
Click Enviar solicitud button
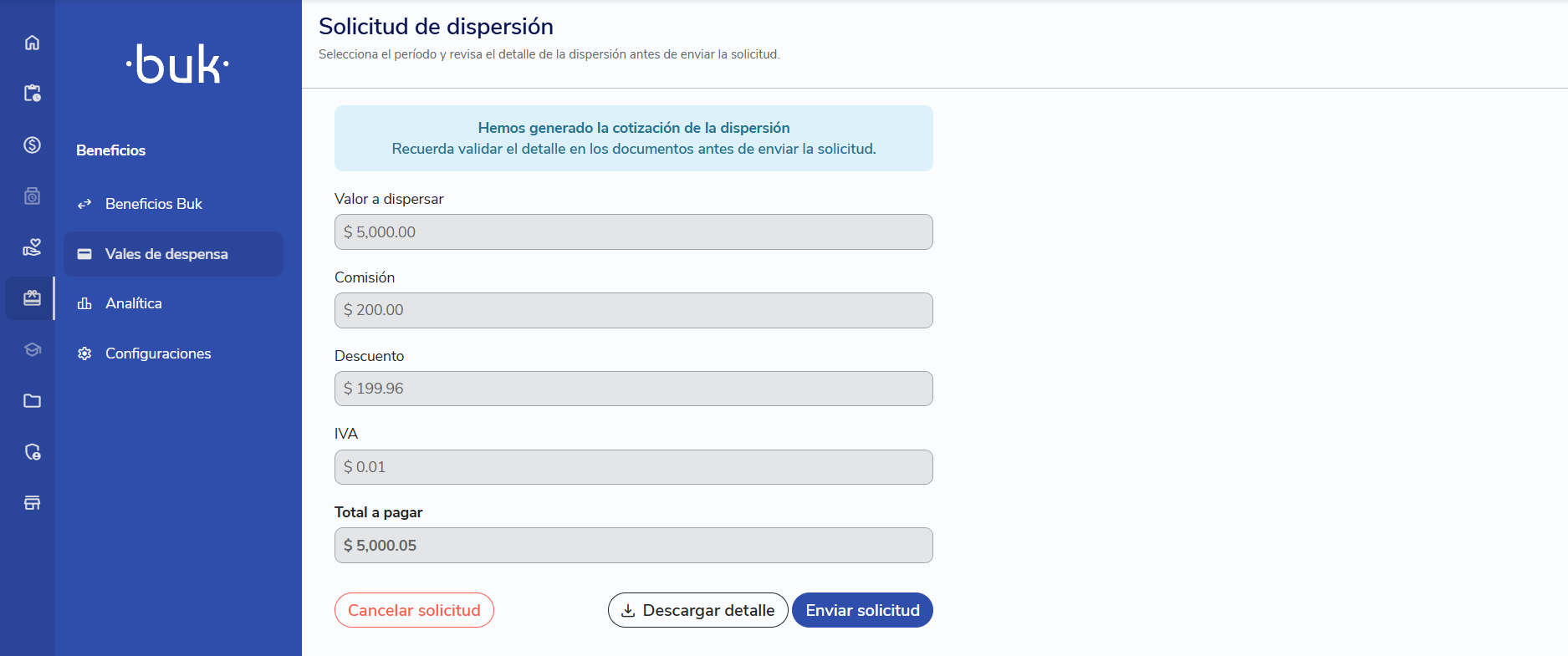point(862,610)
